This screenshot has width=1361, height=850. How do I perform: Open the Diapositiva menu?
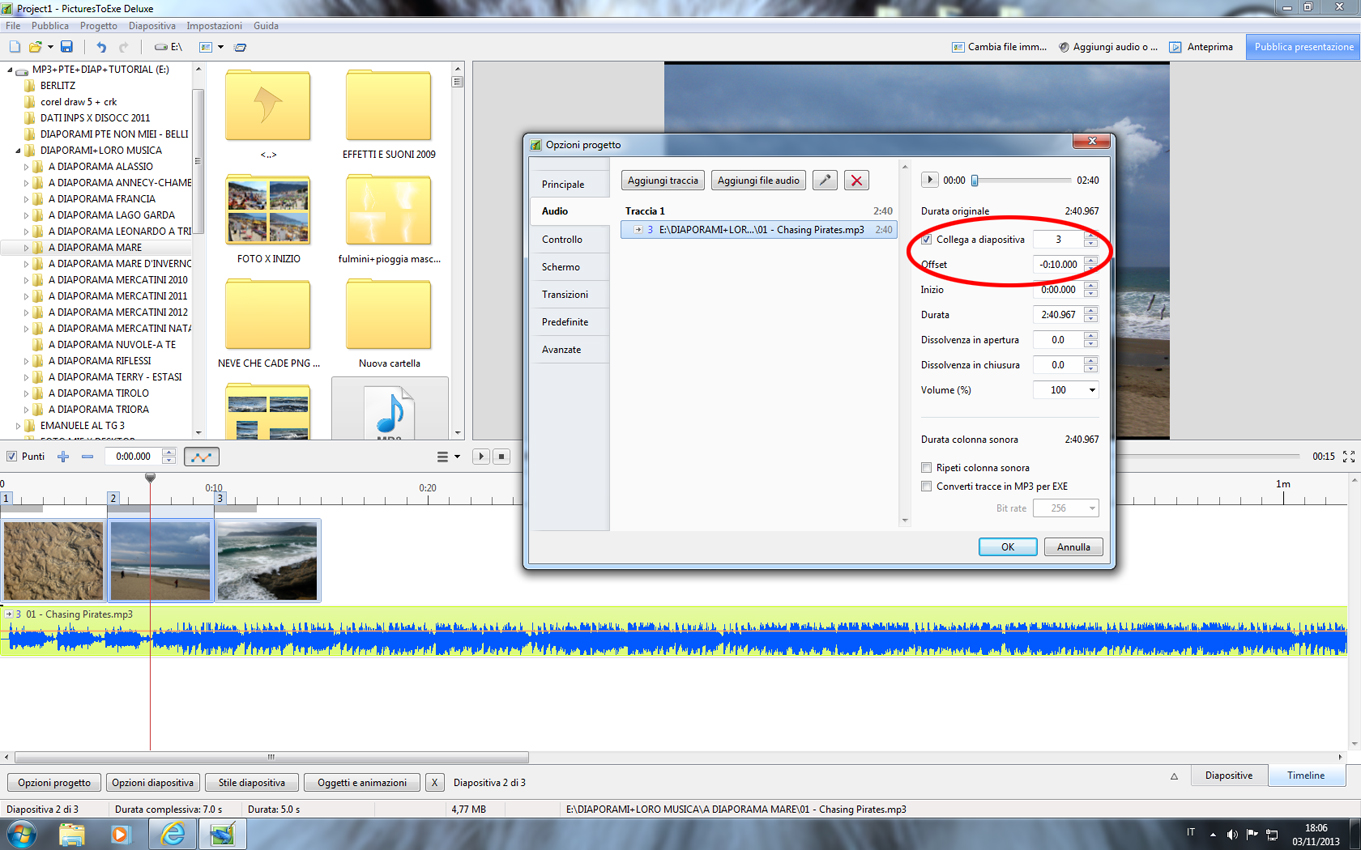pos(152,26)
